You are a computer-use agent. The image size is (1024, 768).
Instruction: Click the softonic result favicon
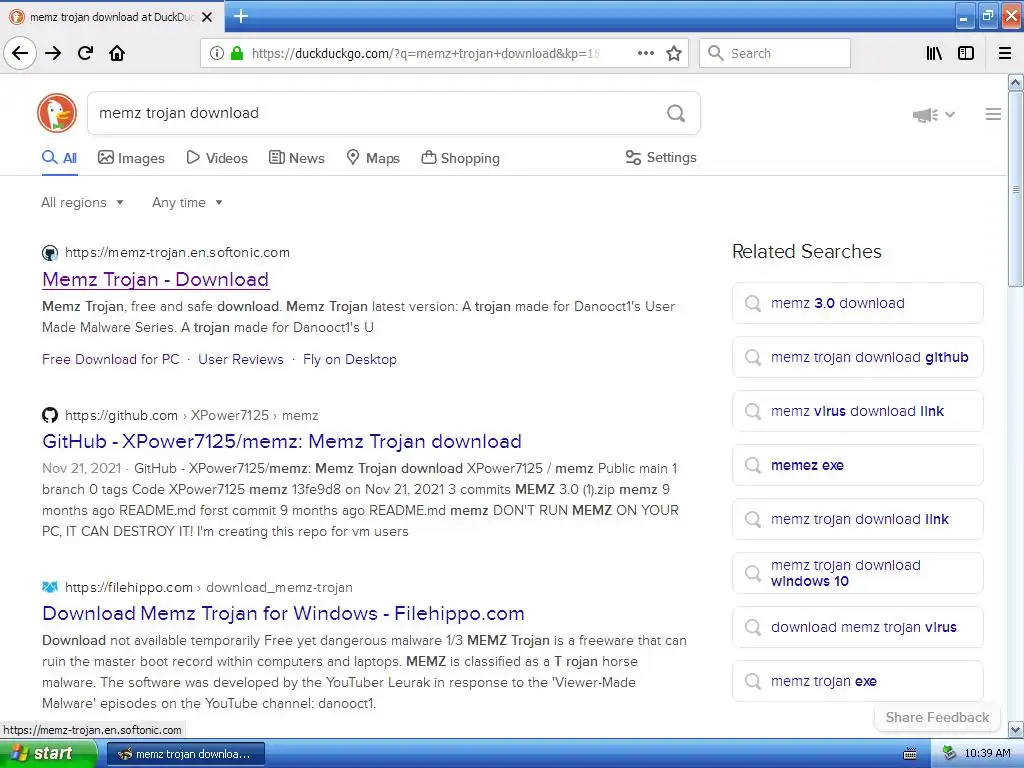[x=50, y=253]
